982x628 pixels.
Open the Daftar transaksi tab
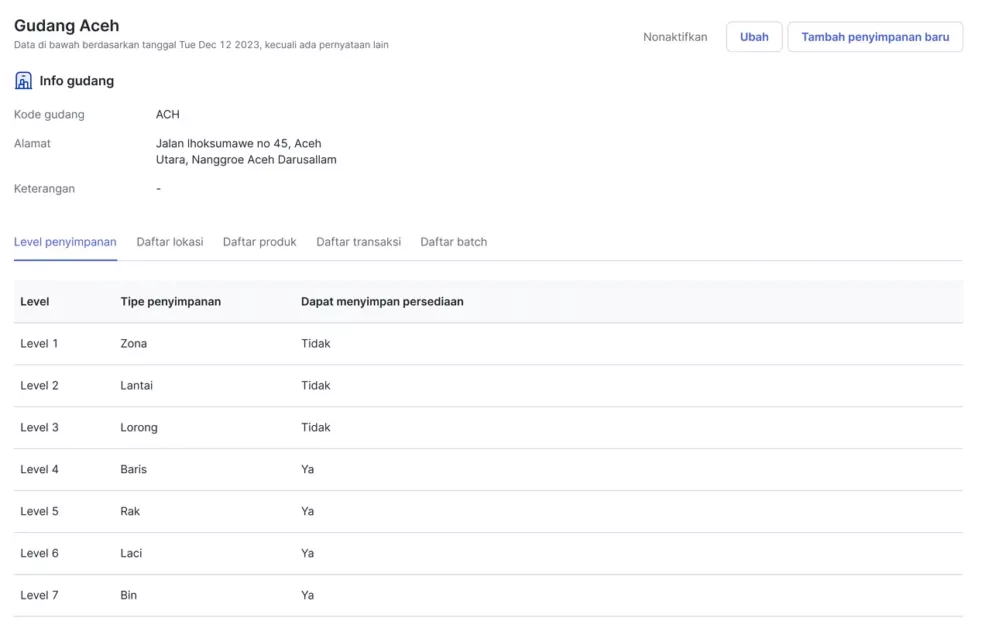(x=358, y=242)
